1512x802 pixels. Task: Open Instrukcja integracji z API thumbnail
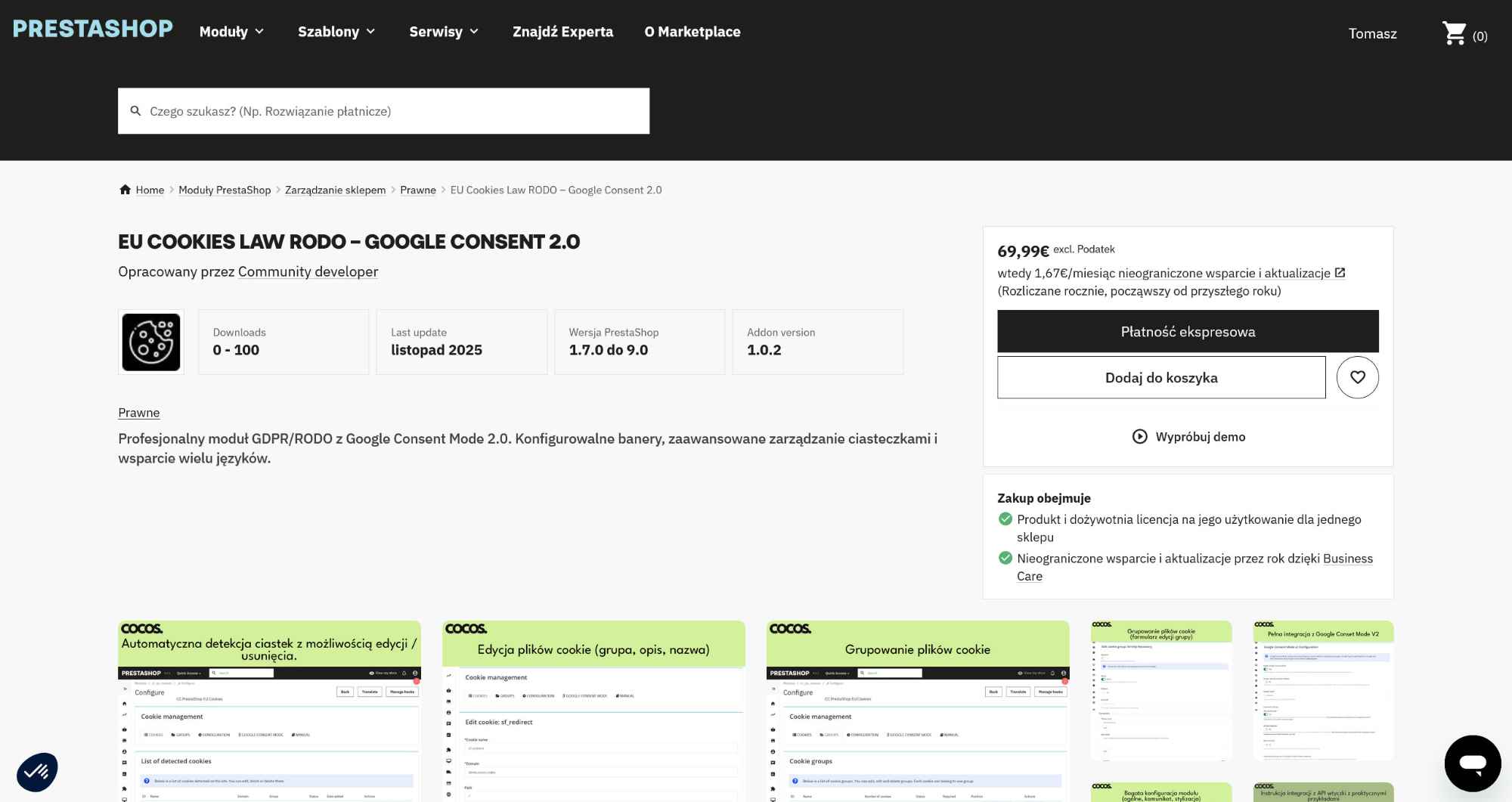coord(1324,792)
